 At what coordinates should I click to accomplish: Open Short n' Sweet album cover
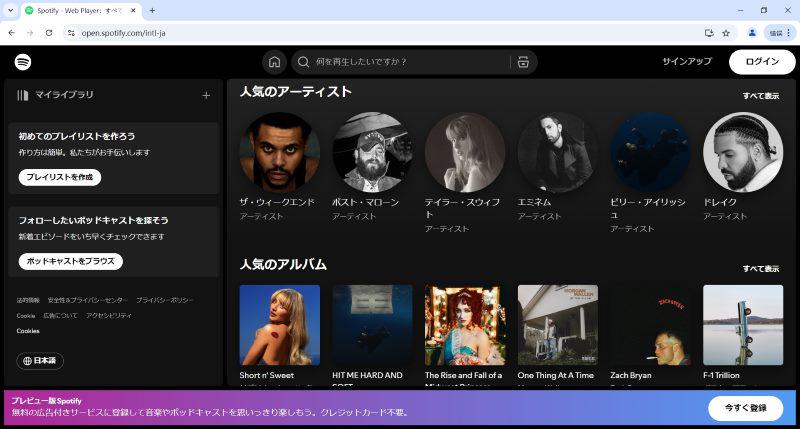click(x=280, y=325)
